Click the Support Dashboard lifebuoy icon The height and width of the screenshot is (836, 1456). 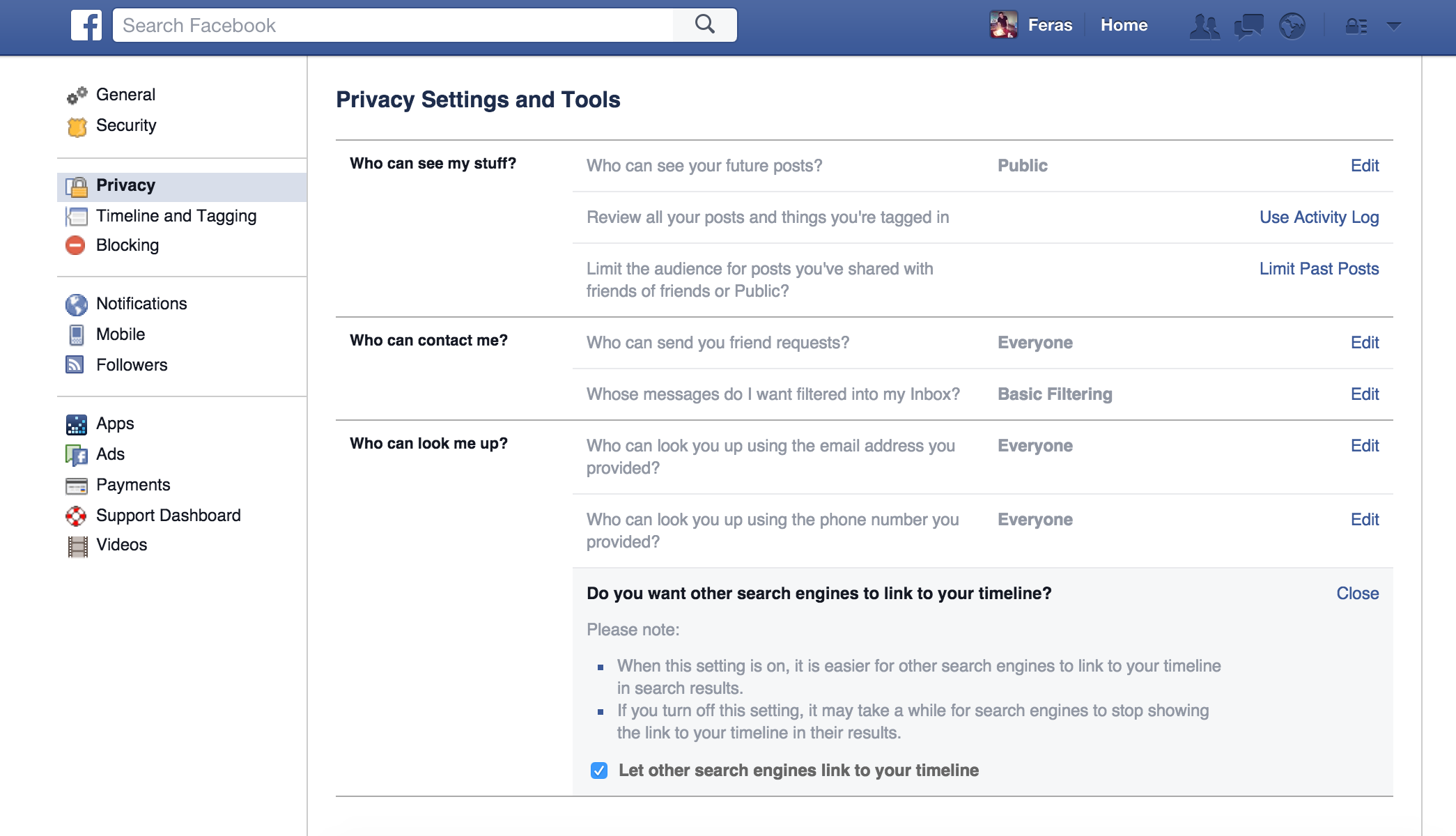[x=76, y=516]
